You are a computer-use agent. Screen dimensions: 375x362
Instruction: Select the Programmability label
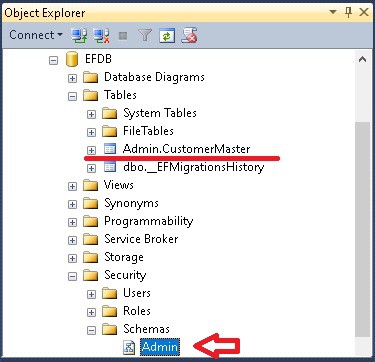pos(149,221)
